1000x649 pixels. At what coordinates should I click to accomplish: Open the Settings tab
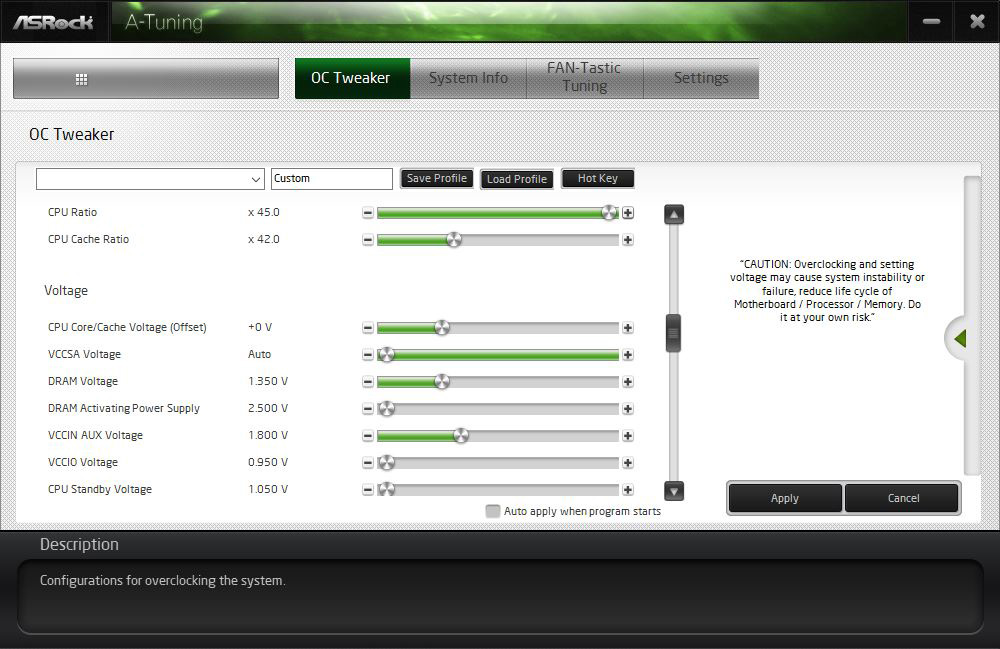[701, 78]
